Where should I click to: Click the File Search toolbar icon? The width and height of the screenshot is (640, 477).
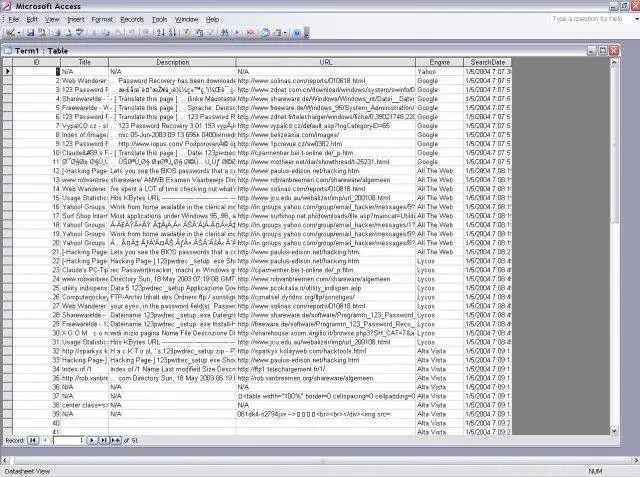(42, 33)
